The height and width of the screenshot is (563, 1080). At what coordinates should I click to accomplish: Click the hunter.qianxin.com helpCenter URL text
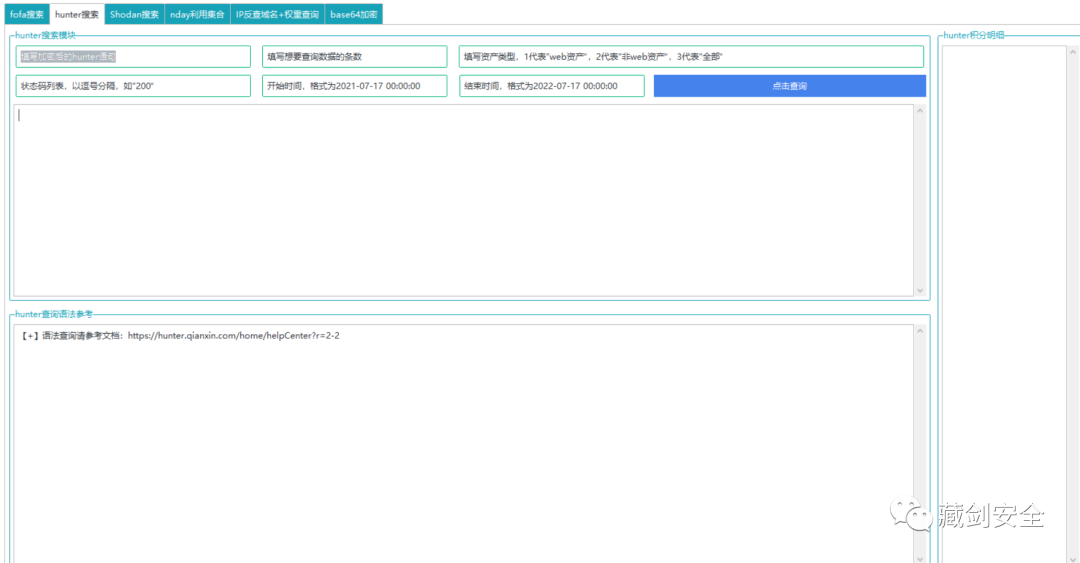click(233, 336)
